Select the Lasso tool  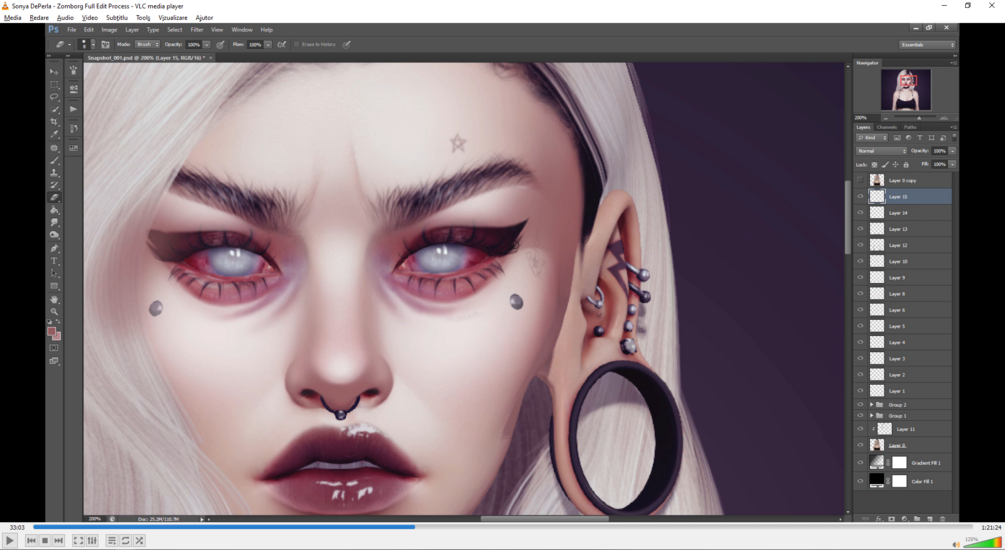(x=54, y=97)
